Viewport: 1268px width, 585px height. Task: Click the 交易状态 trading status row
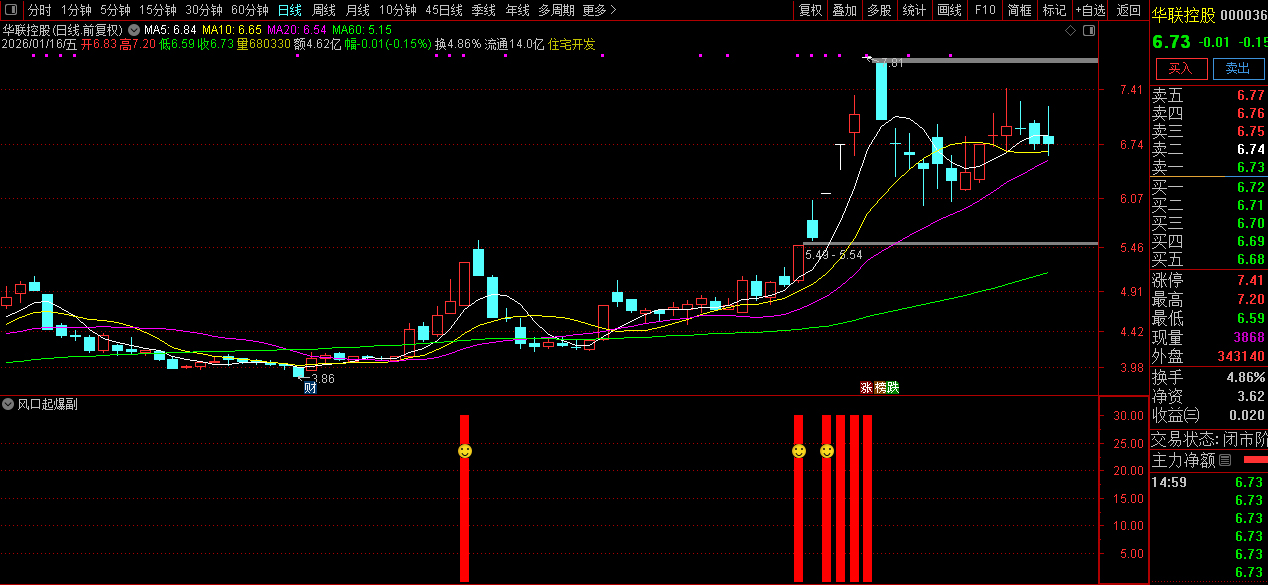[x=1208, y=438]
